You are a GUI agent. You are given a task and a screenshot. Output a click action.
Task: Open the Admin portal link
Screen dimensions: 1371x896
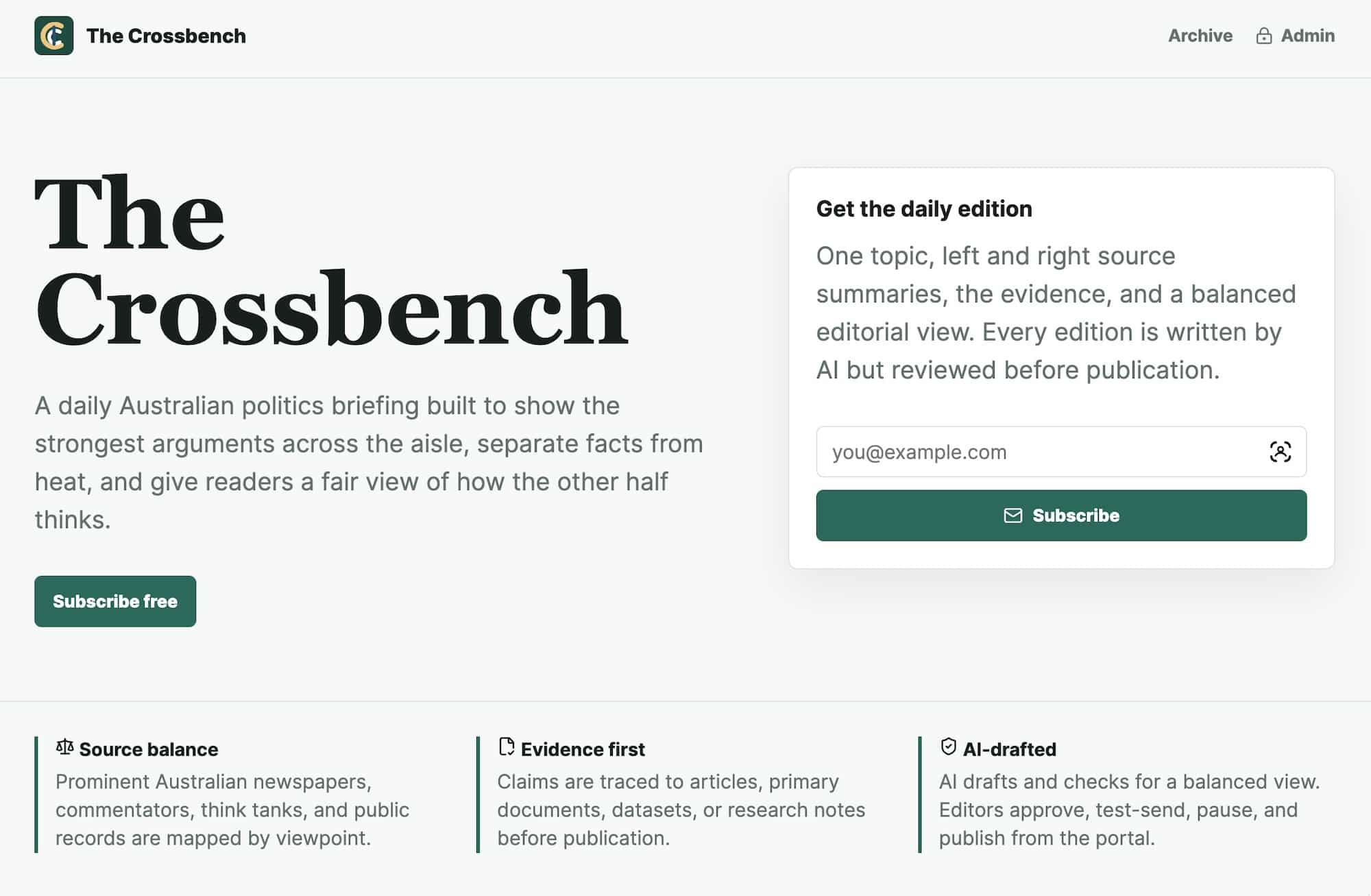[x=1295, y=36]
